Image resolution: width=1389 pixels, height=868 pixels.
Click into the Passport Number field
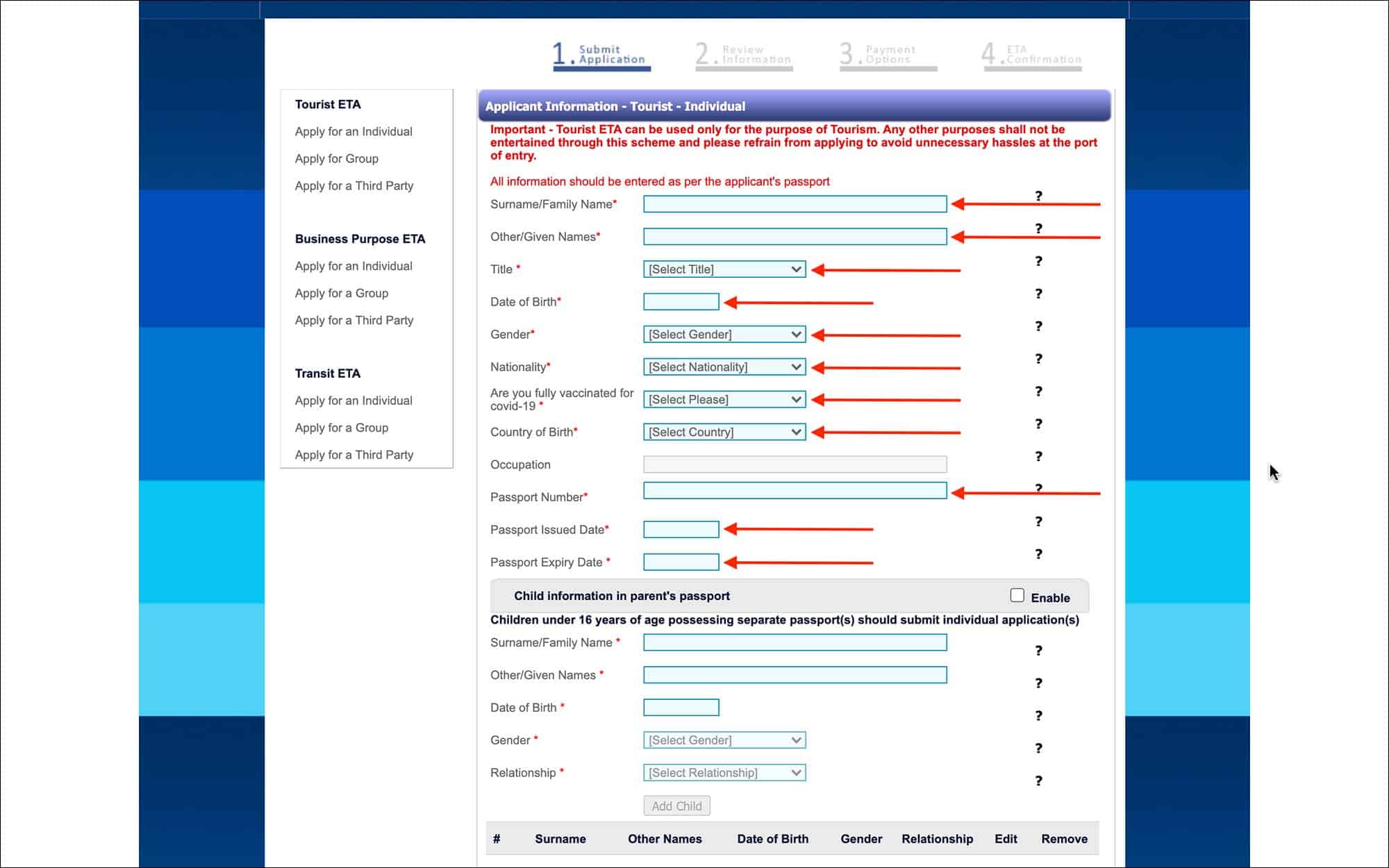[795, 491]
